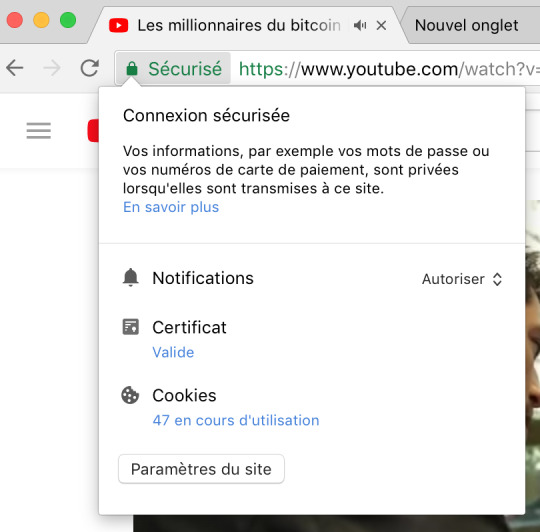Click the Cookies label
Viewport: 540px width, 532px height.
pyautogui.click(x=184, y=395)
